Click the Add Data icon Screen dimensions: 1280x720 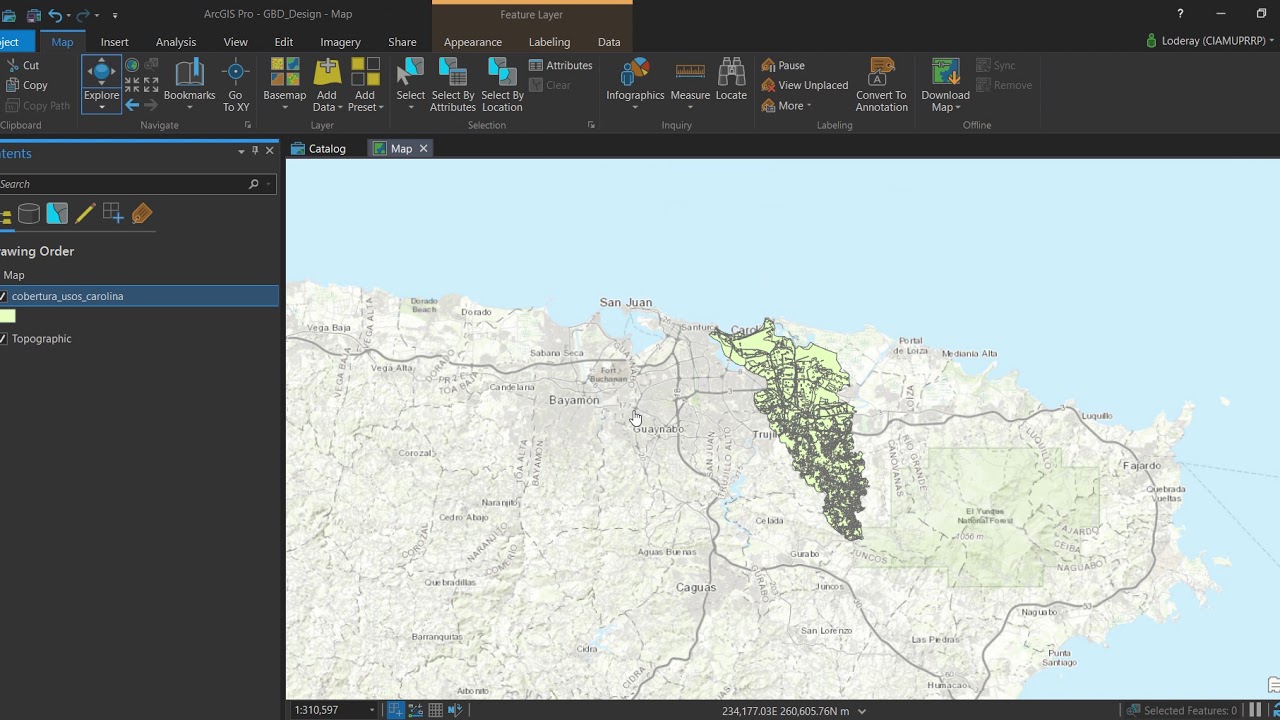(x=327, y=72)
